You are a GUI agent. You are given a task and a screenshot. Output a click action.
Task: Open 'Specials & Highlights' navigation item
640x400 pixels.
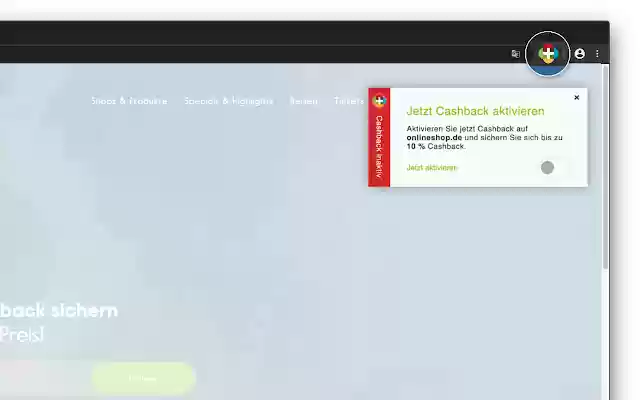[x=229, y=101]
